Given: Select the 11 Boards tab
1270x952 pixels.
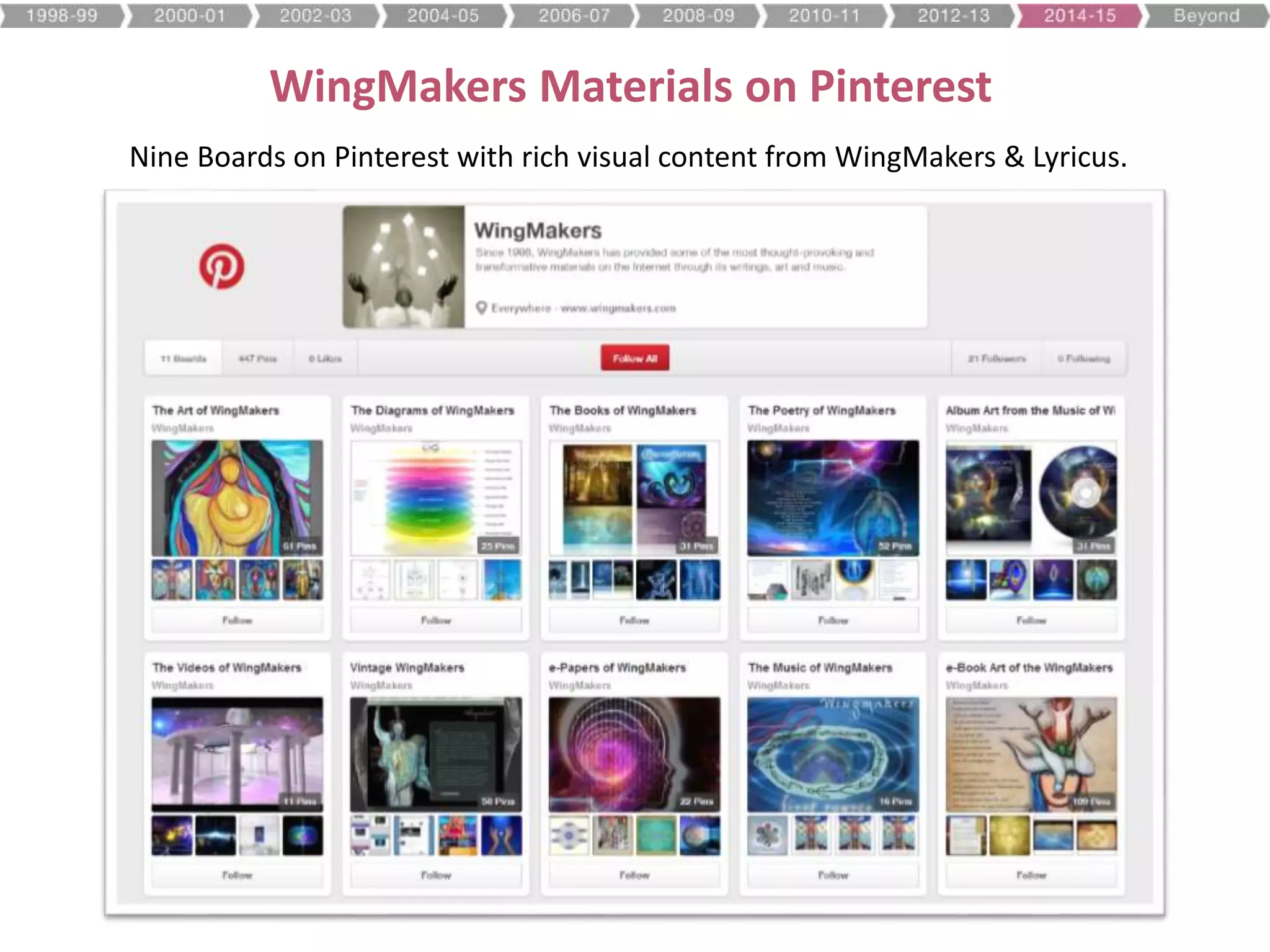Looking at the screenshot, I should point(183,358).
